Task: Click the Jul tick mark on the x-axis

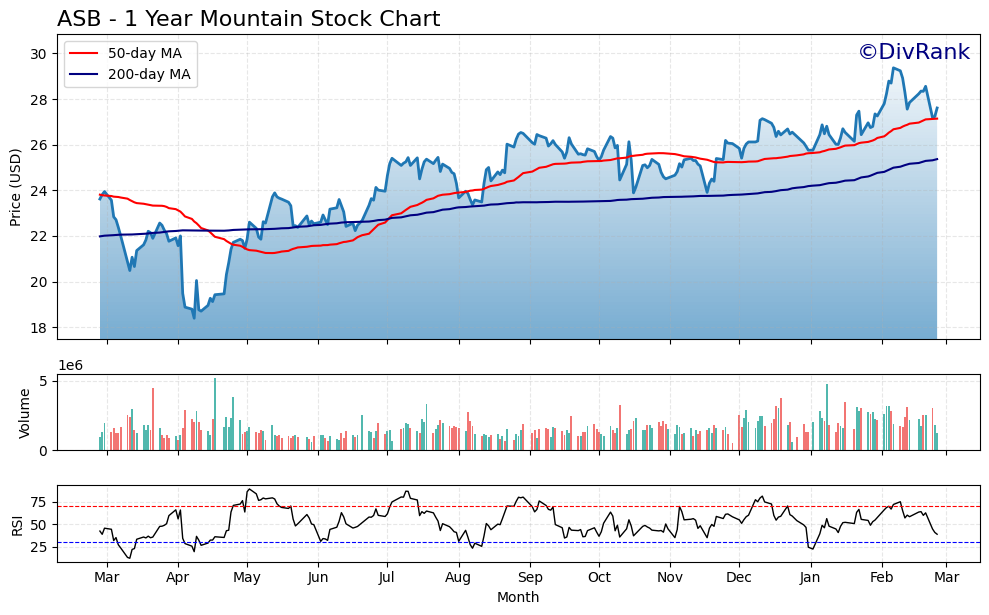Action: [389, 566]
